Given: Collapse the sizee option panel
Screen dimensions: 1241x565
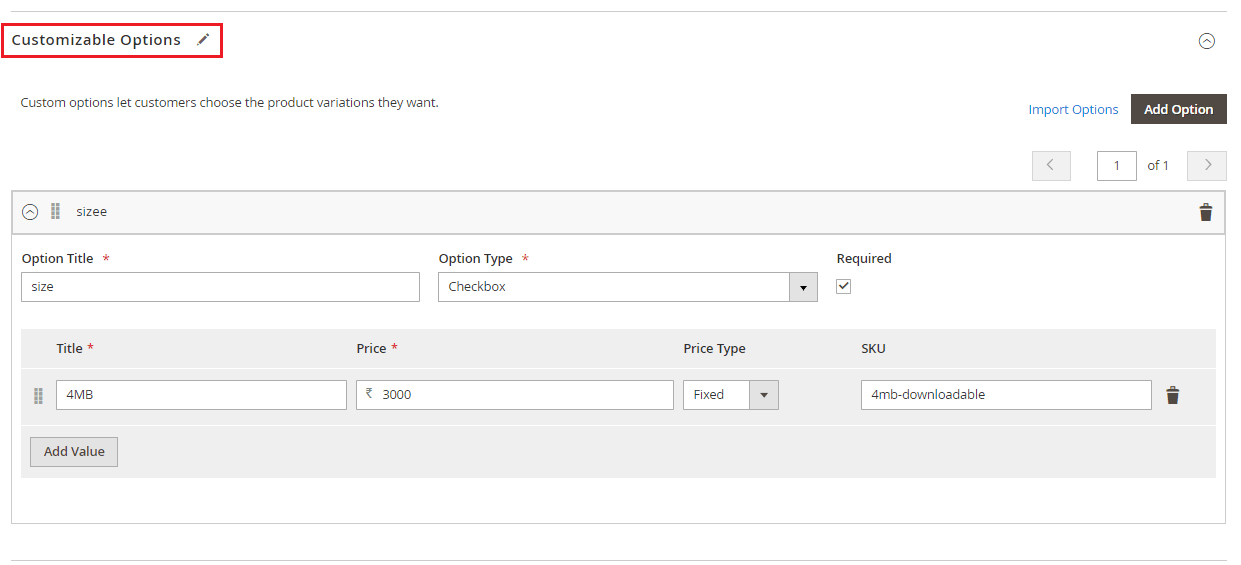Looking at the screenshot, I should tap(30, 212).
